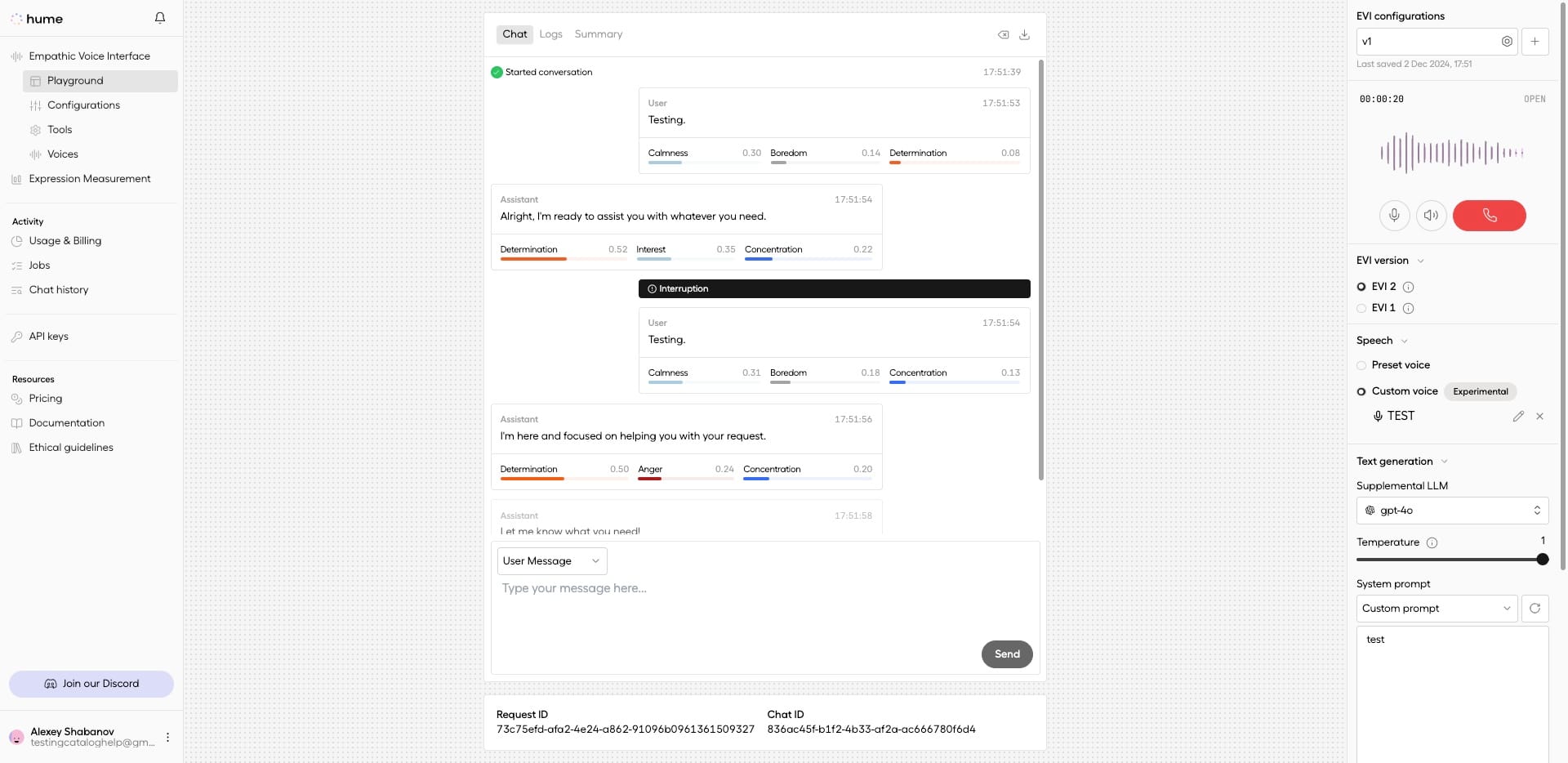Select the Request ID value
The image size is (1568, 763).
[x=626, y=730]
